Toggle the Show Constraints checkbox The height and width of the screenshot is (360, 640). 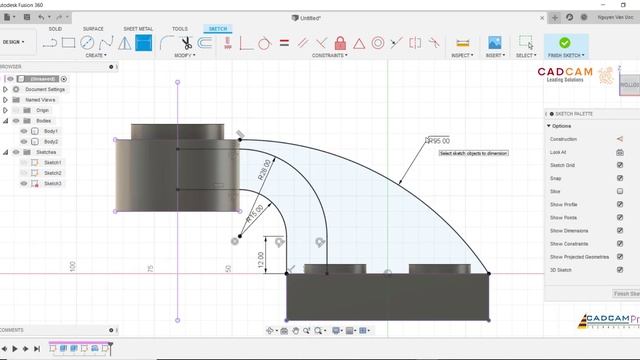tap(620, 244)
